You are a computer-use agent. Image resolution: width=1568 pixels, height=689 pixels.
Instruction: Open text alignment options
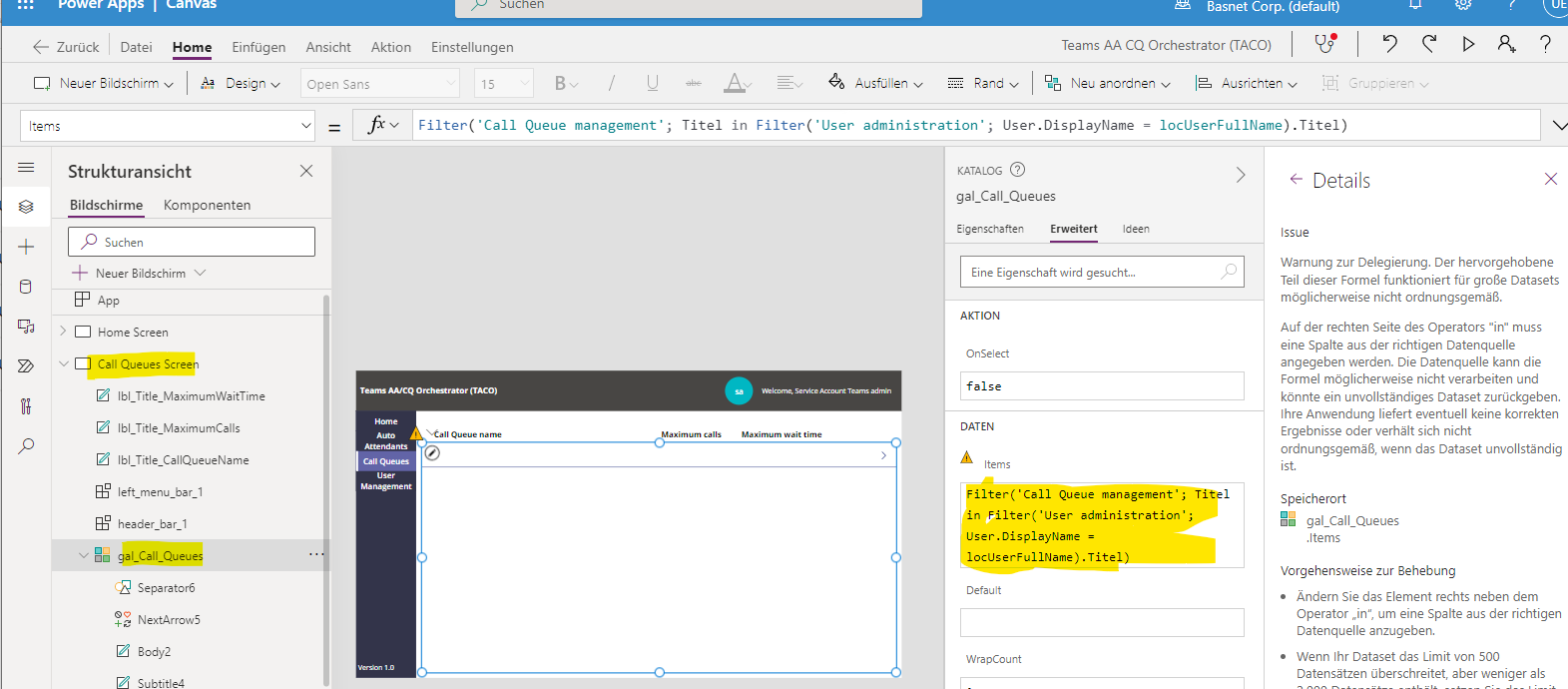pos(789,83)
